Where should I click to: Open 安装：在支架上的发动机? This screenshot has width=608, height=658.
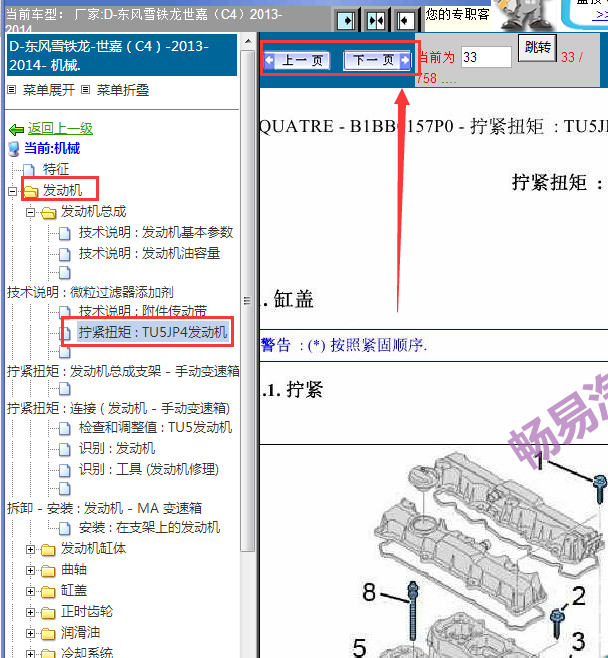149,527
